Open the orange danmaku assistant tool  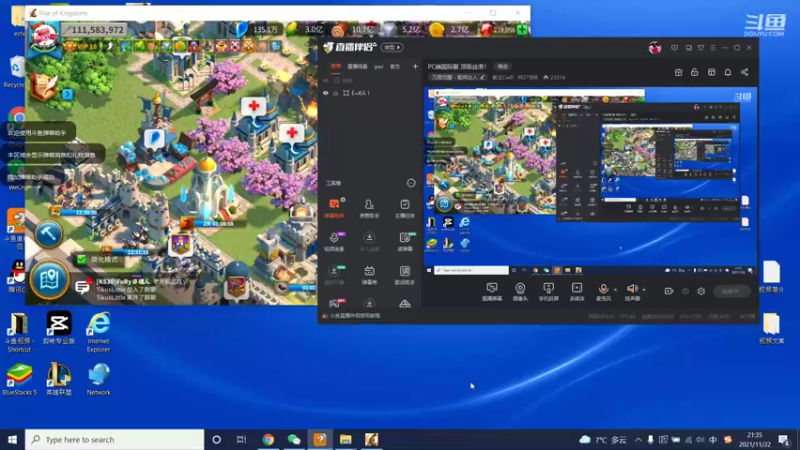click(334, 208)
